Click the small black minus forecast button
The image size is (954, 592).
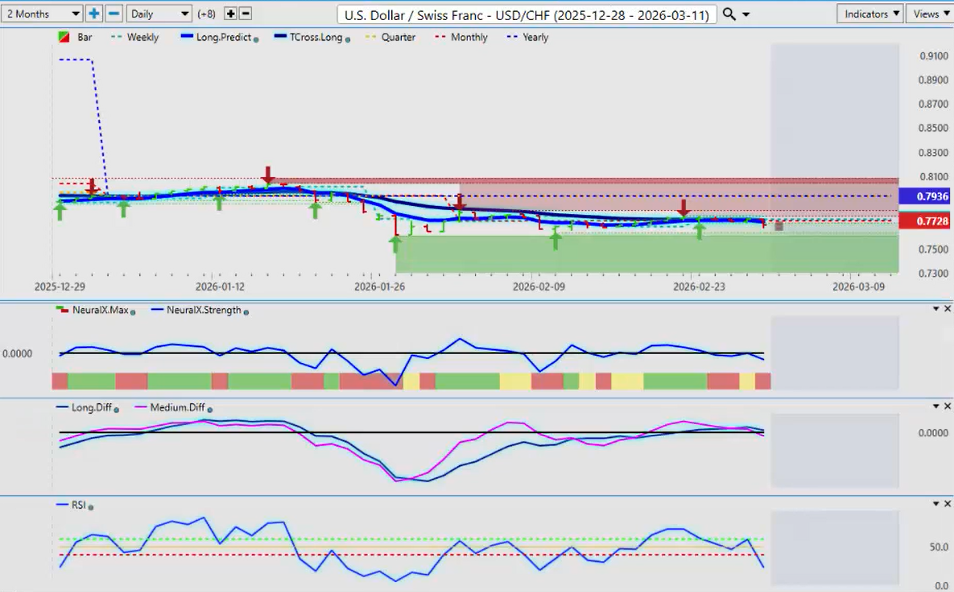point(246,14)
